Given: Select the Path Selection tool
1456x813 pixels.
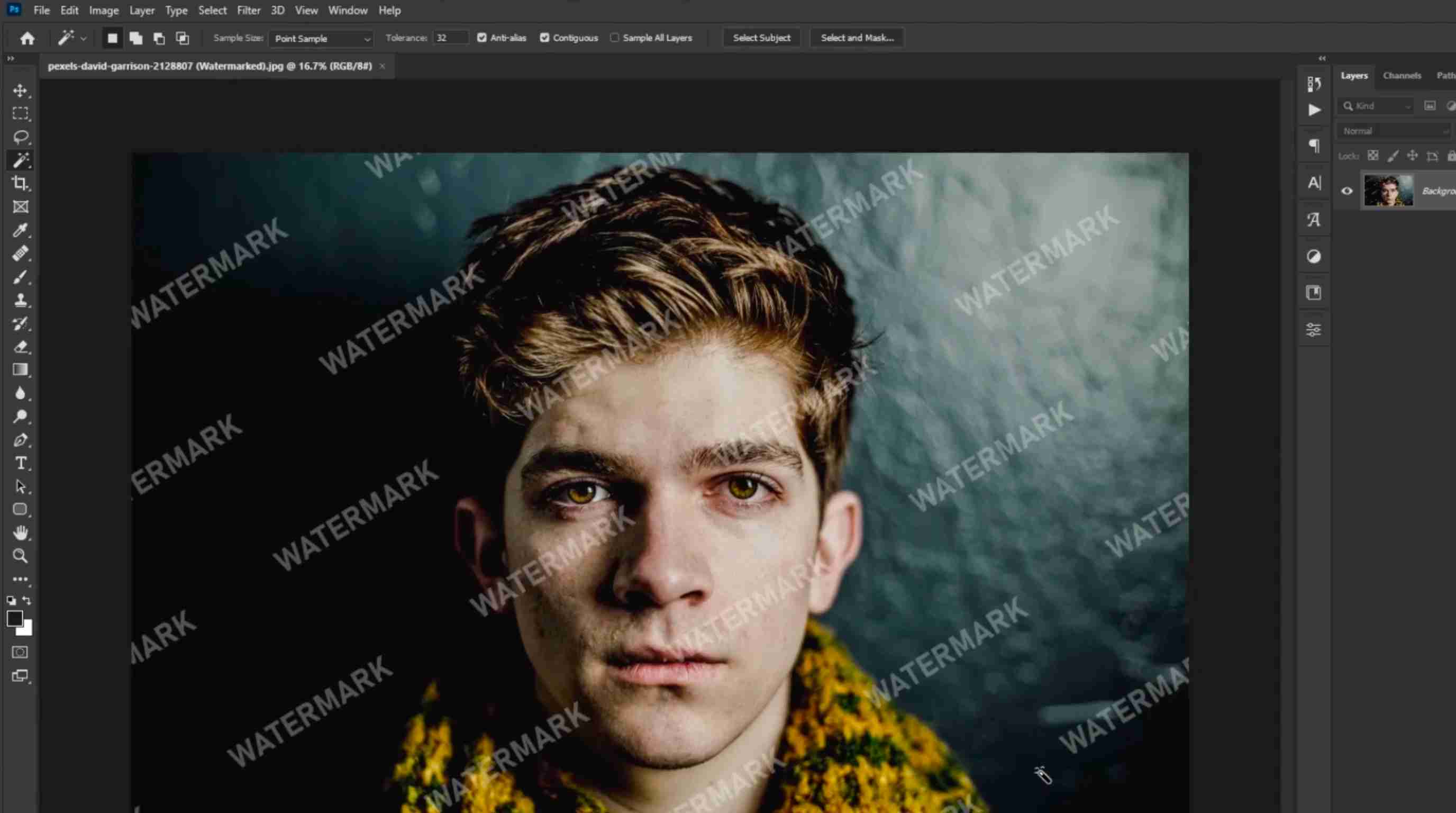Looking at the screenshot, I should (x=20, y=486).
